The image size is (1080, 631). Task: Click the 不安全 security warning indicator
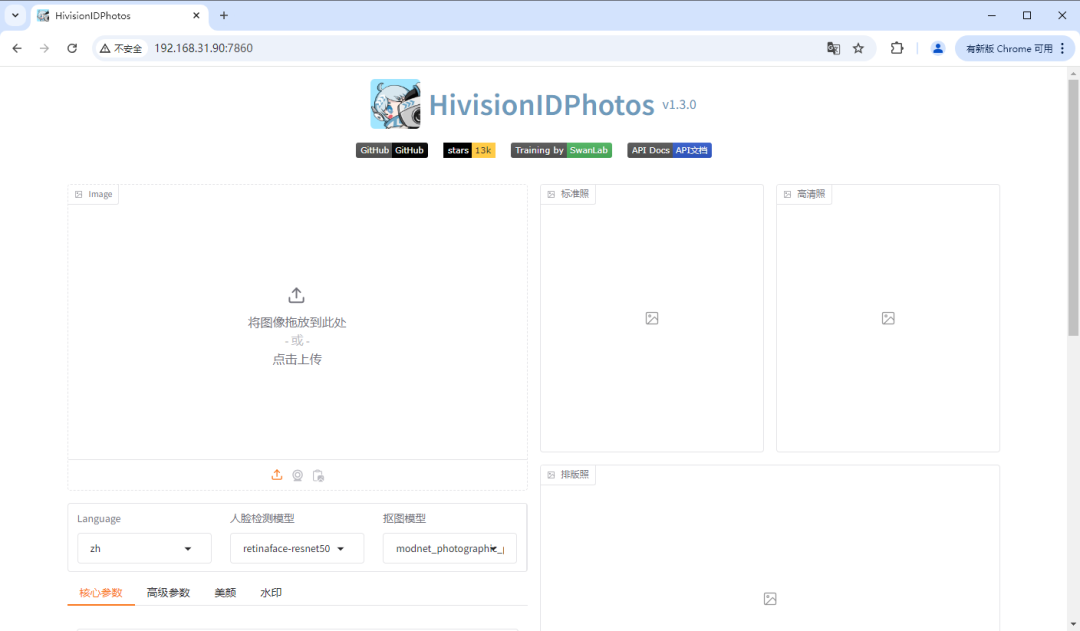[x=121, y=48]
